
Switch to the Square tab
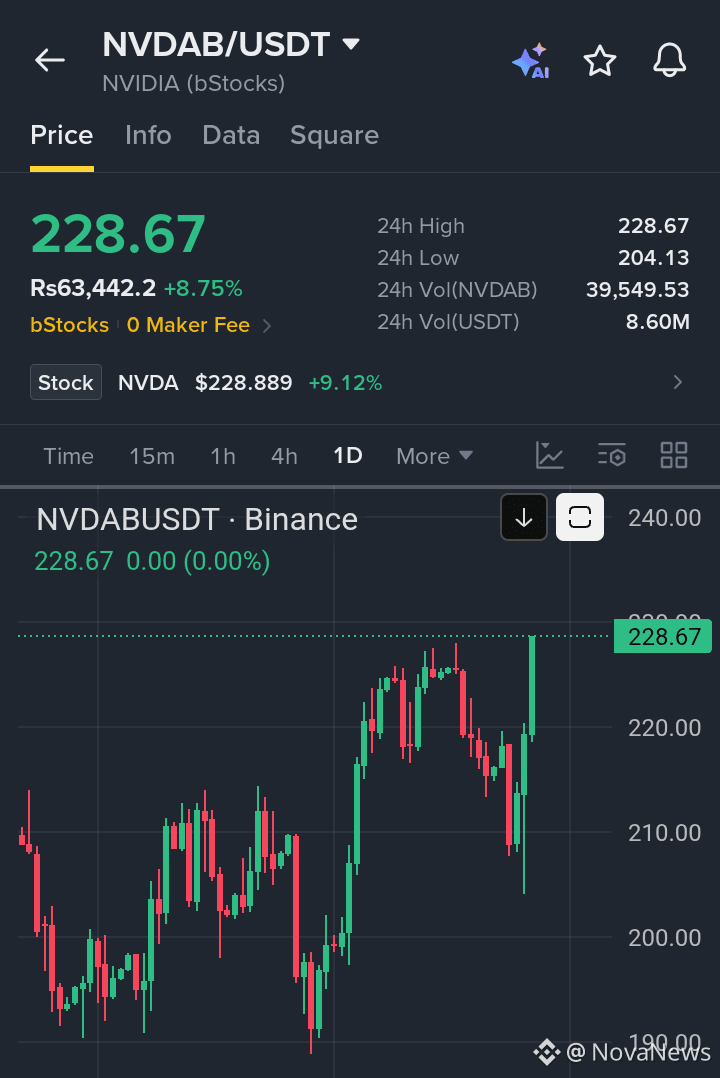(x=334, y=135)
